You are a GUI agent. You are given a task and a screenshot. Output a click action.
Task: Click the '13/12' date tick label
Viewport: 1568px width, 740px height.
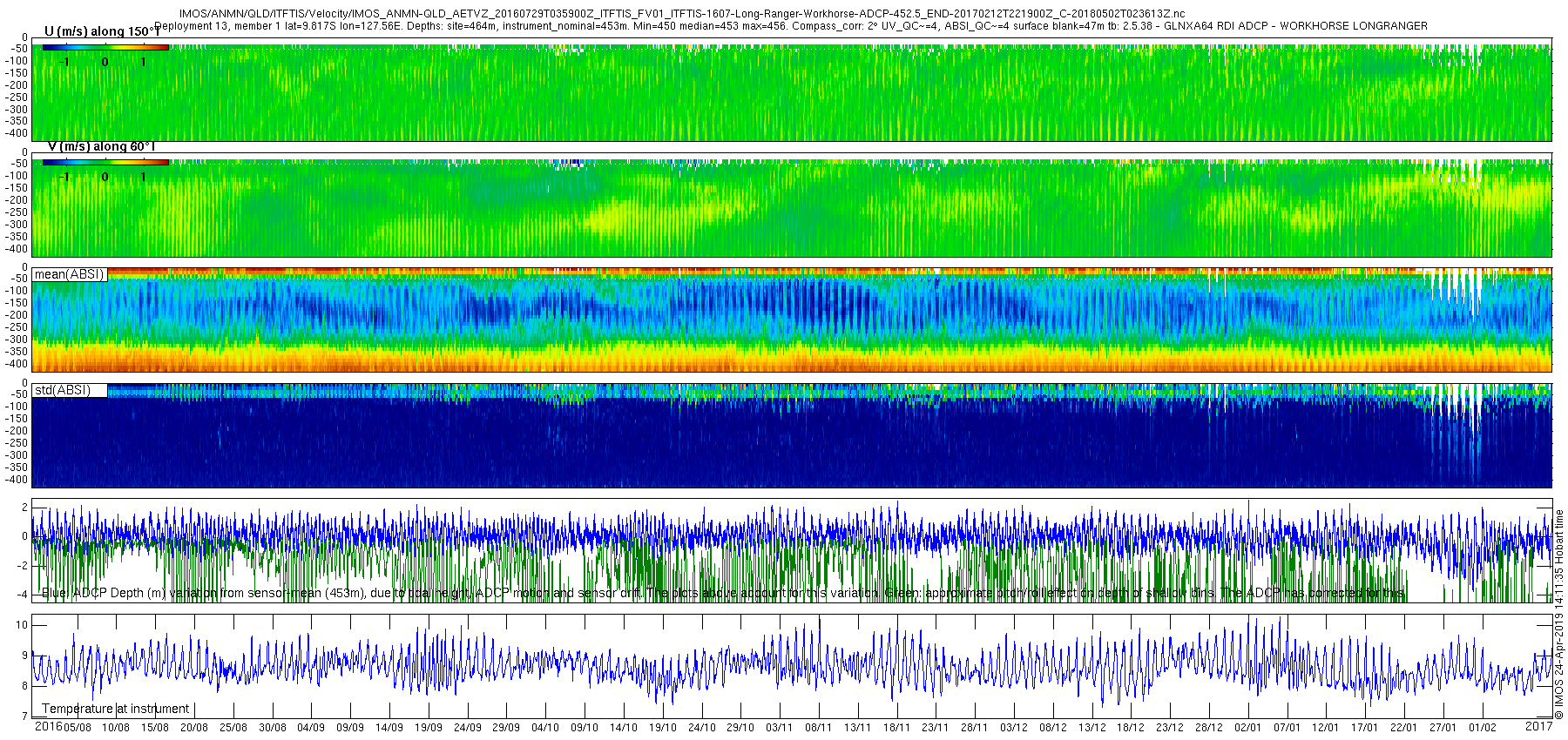tap(1092, 727)
